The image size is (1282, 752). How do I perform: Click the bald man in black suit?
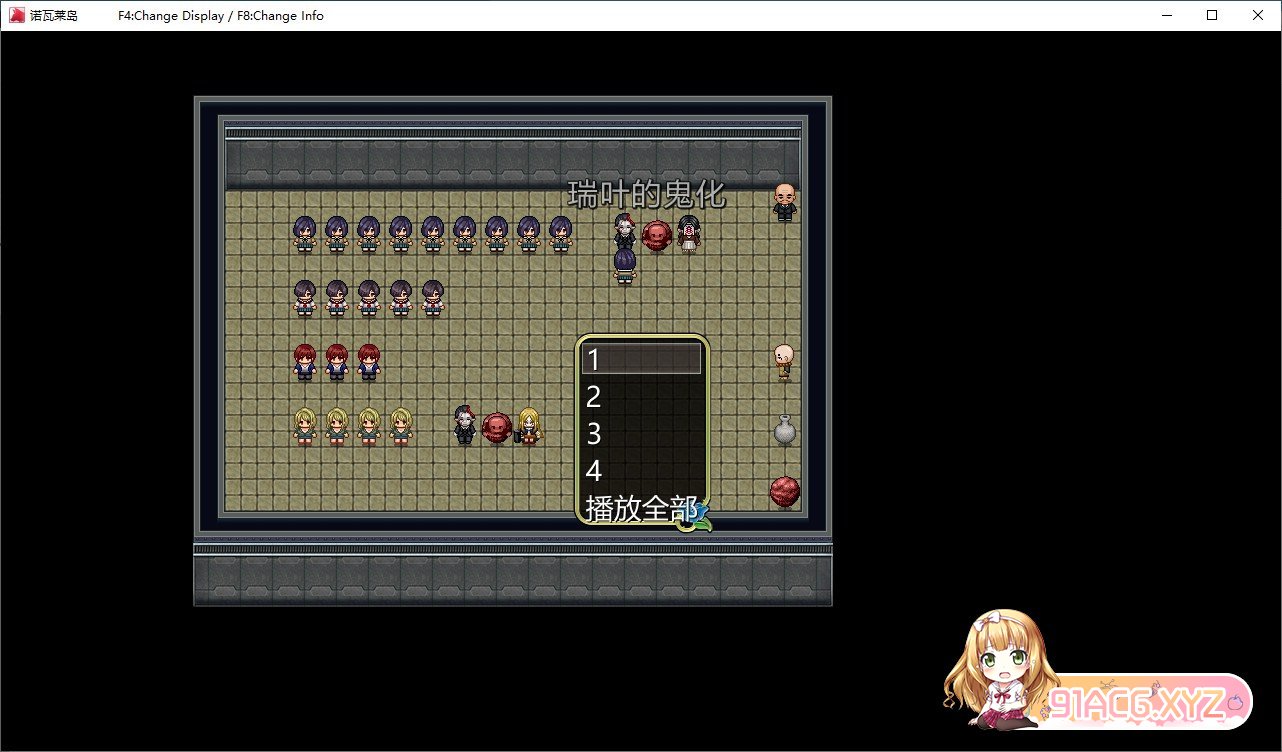(x=785, y=202)
